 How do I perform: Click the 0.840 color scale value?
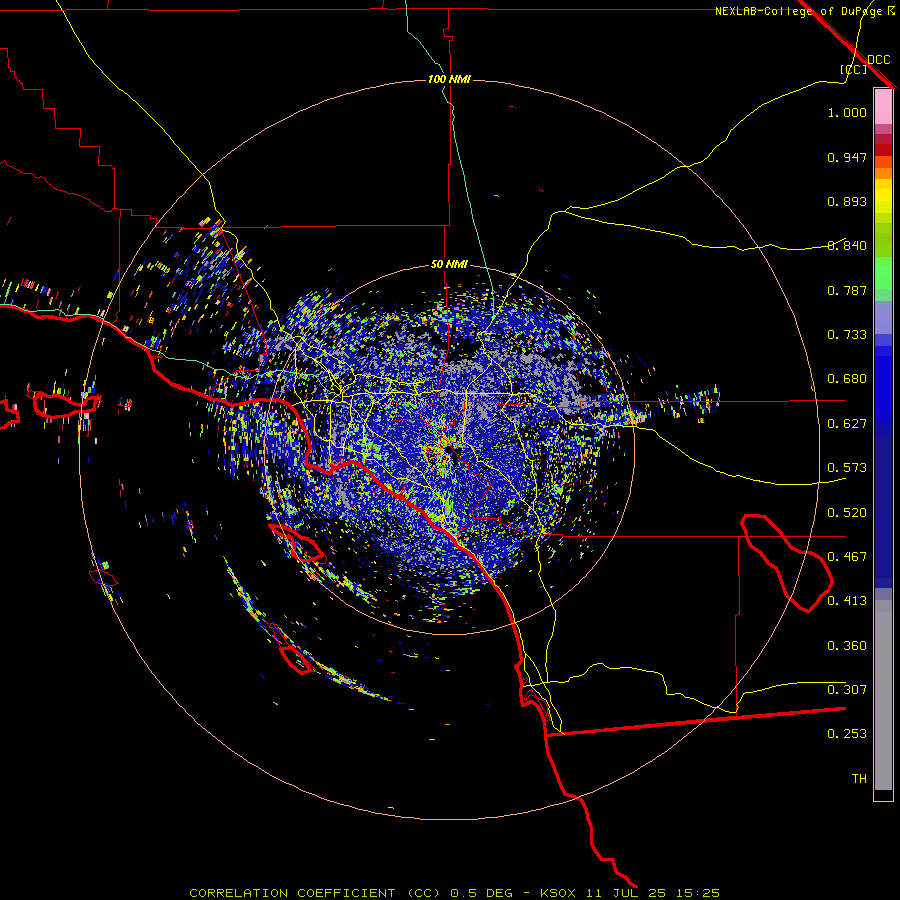[847, 246]
